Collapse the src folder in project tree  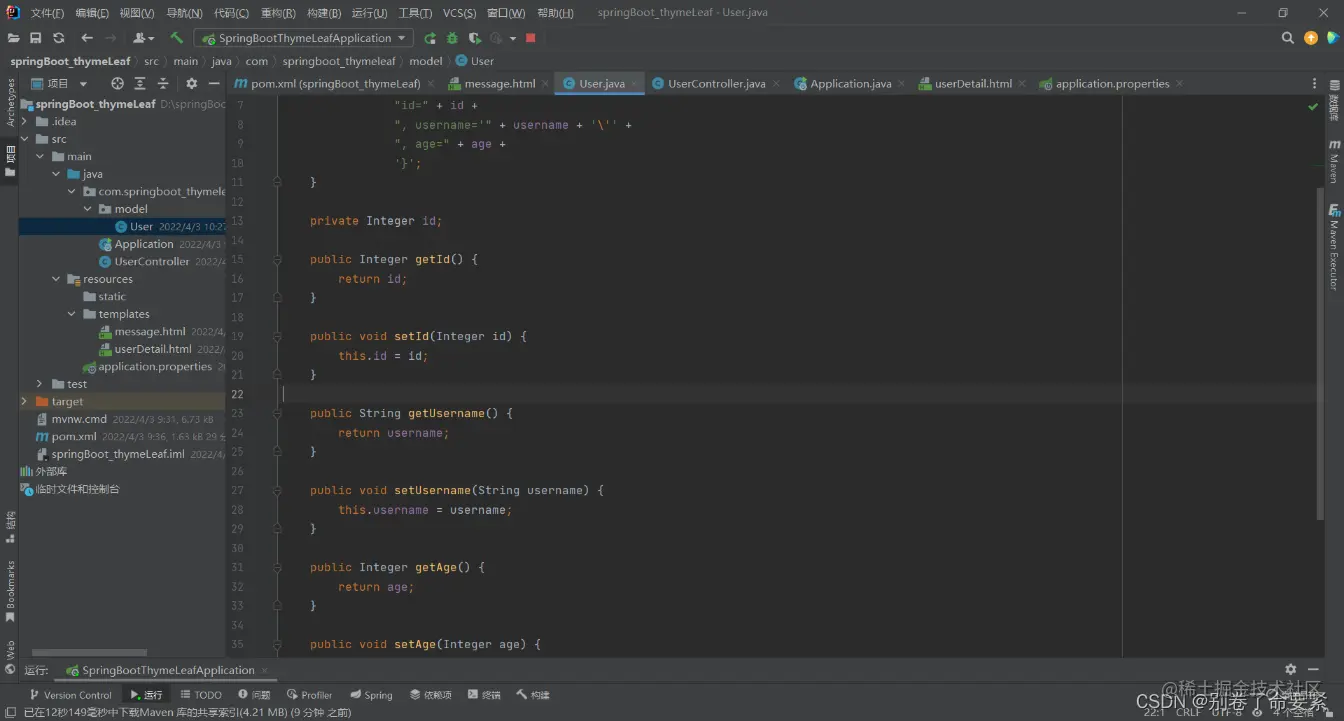click(x=25, y=139)
